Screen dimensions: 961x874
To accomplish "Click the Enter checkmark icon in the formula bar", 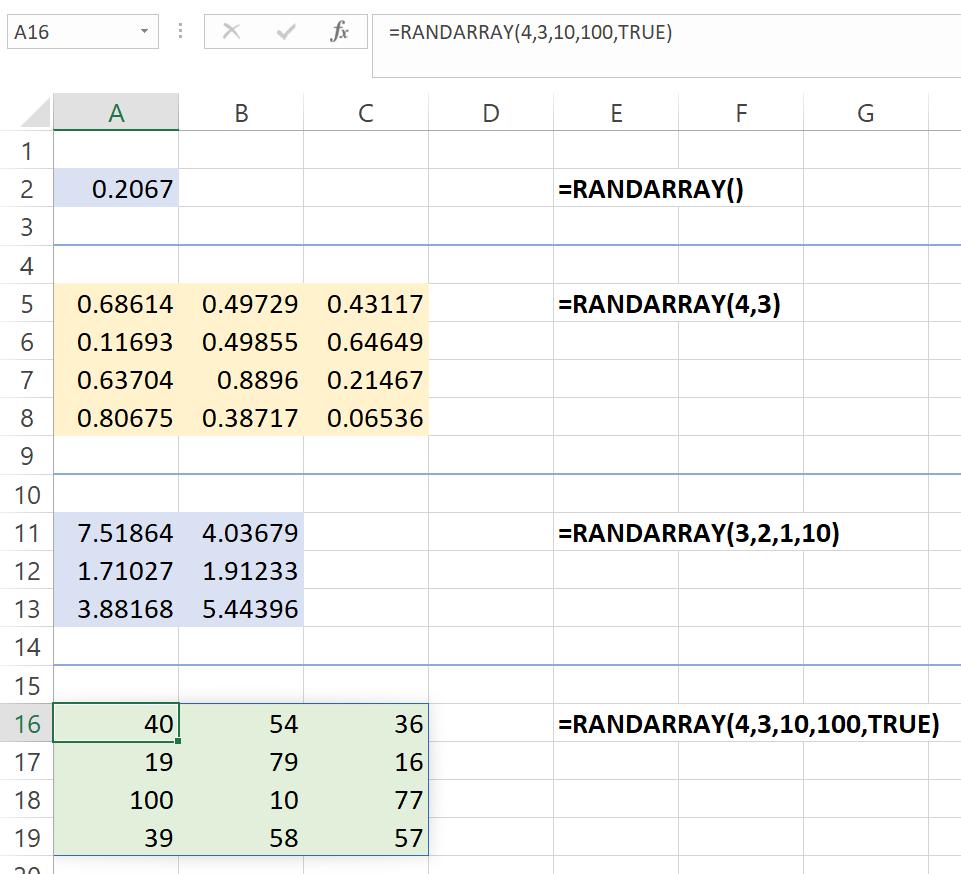I will 285,31.
